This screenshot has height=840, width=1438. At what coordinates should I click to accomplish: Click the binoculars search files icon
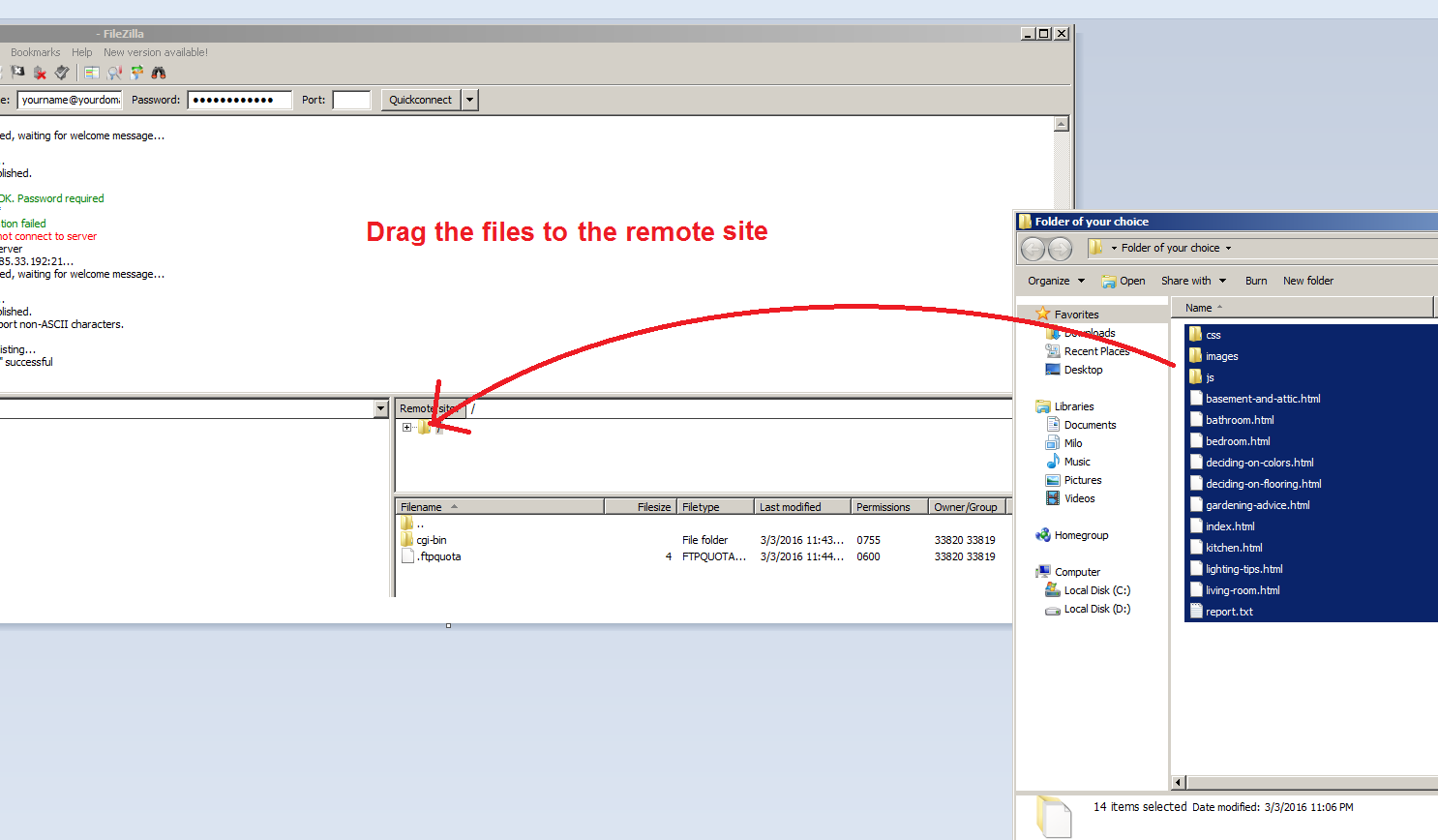click(159, 73)
